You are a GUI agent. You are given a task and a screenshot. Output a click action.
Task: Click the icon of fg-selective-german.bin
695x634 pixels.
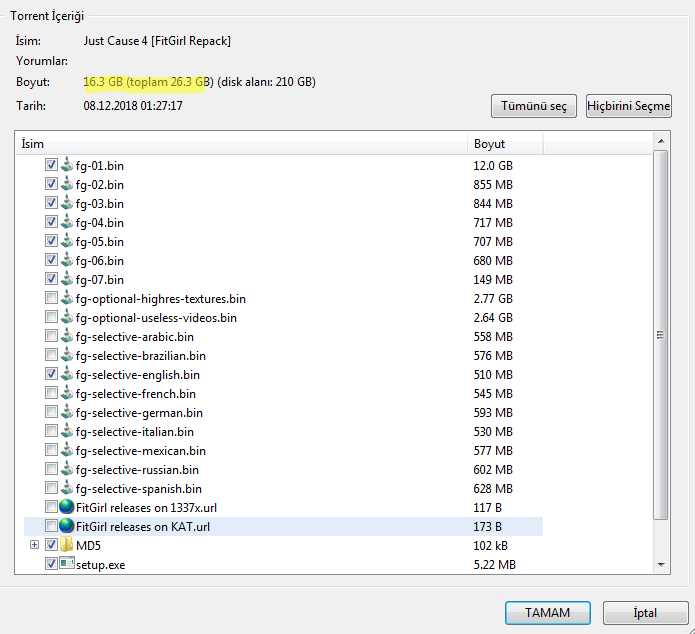67,413
